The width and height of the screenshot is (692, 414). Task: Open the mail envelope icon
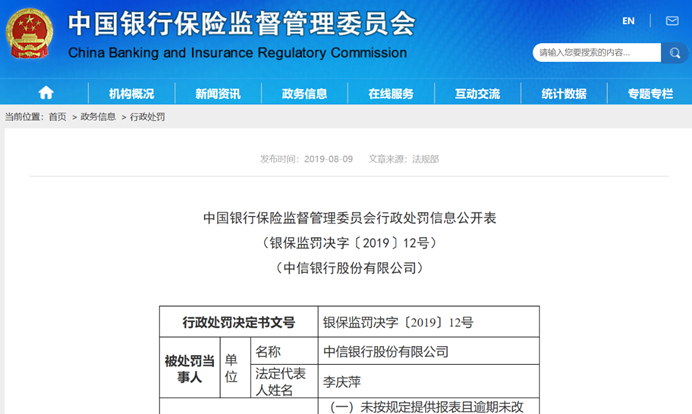[672, 21]
